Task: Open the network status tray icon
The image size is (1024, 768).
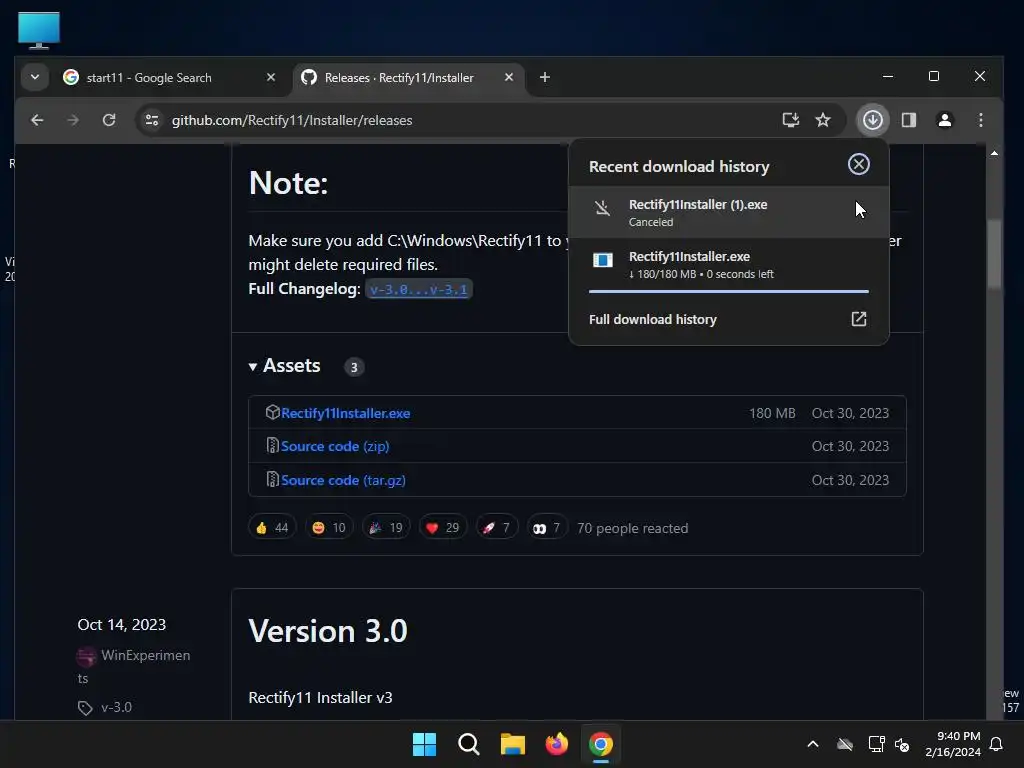Action: pyautogui.click(x=876, y=744)
